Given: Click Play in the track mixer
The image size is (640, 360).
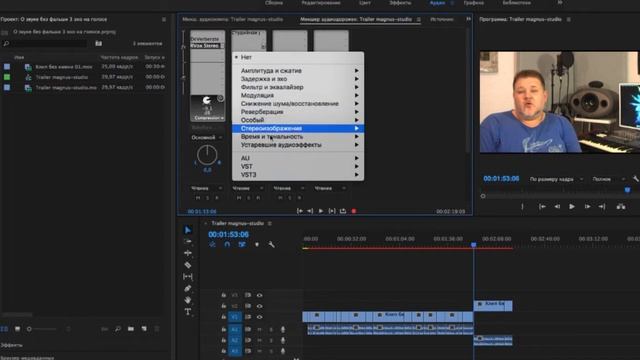Looking at the screenshot, I should (321, 211).
